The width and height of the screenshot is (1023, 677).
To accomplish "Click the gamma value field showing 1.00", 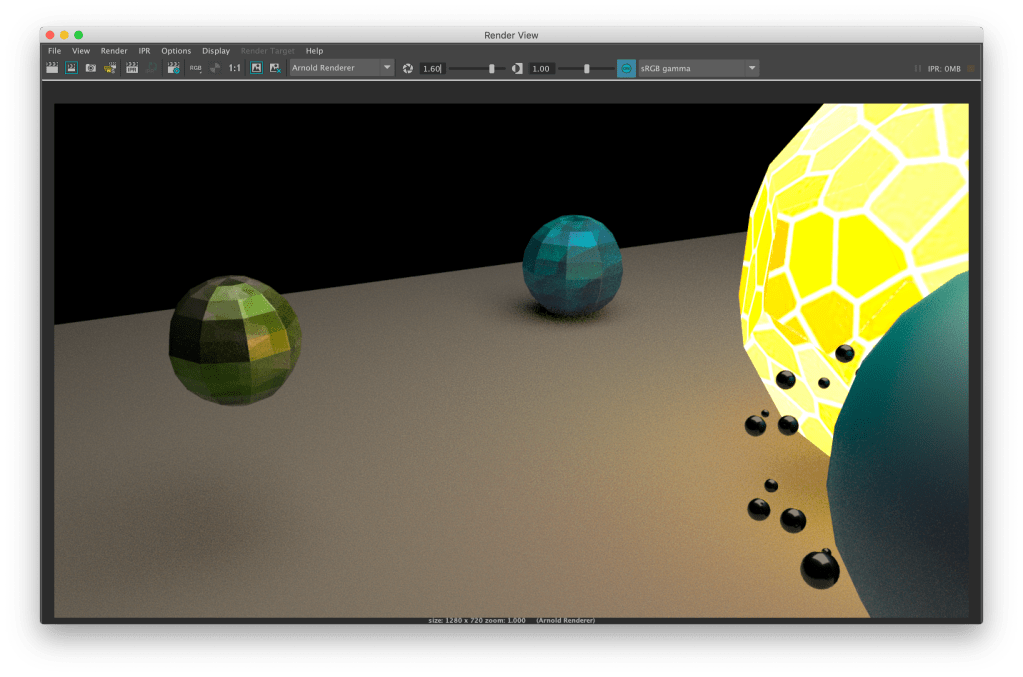I will [x=541, y=68].
